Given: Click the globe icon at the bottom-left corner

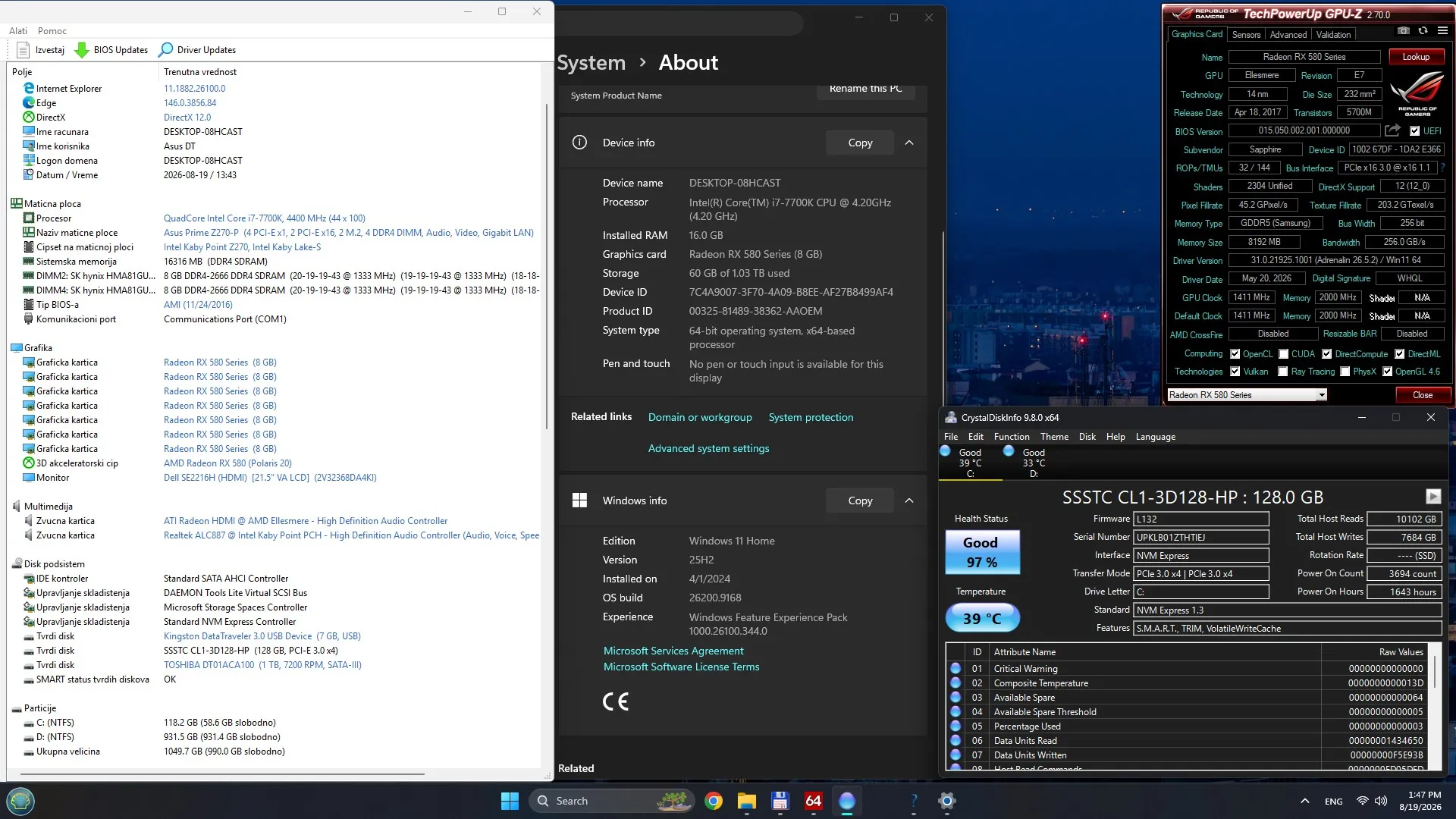Looking at the screenshot, I should pyautogui.click(x=20, y=801).
